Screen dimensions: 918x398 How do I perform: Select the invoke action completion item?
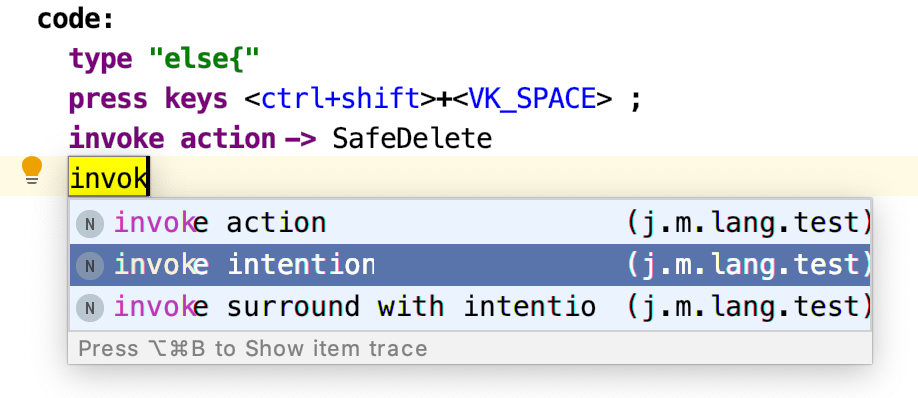[470, 223]
